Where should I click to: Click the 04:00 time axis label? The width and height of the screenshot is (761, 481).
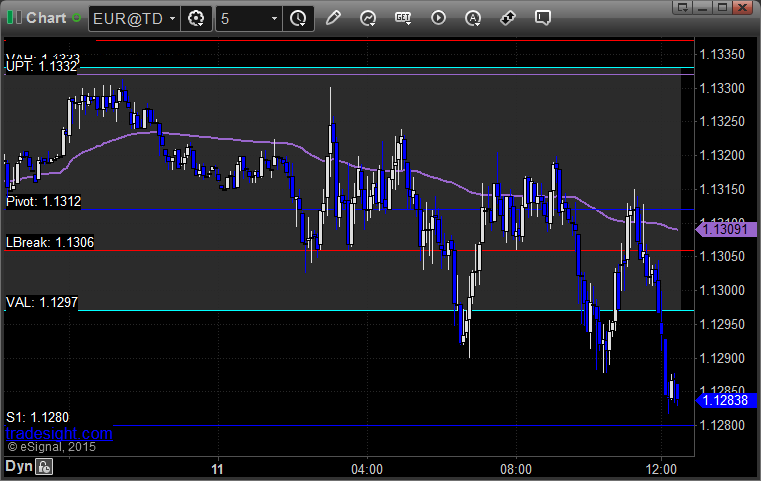pyautogui.click(x=367, y=469)
